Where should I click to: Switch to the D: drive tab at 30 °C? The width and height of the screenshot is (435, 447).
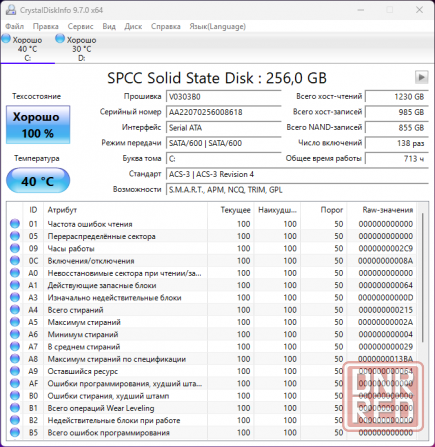pos(82,49)
